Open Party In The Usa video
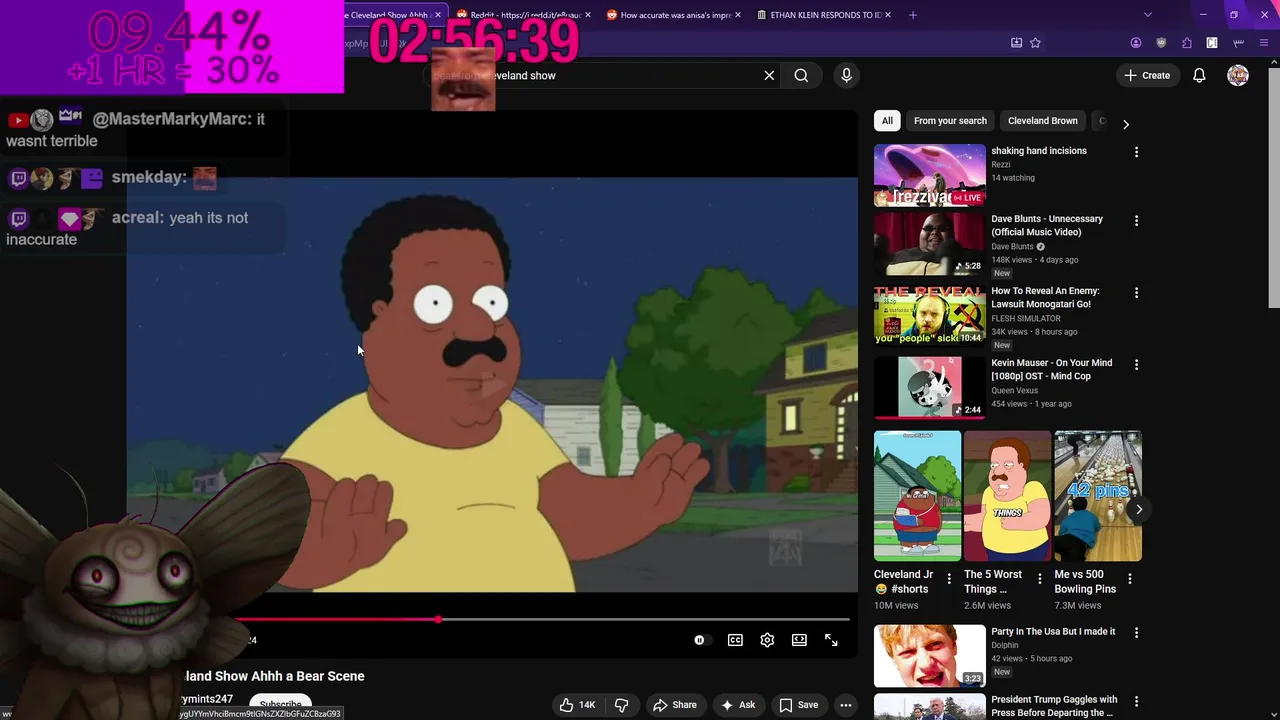Image resolution: width=1280 pixels, height=720 pixels. 930,656
